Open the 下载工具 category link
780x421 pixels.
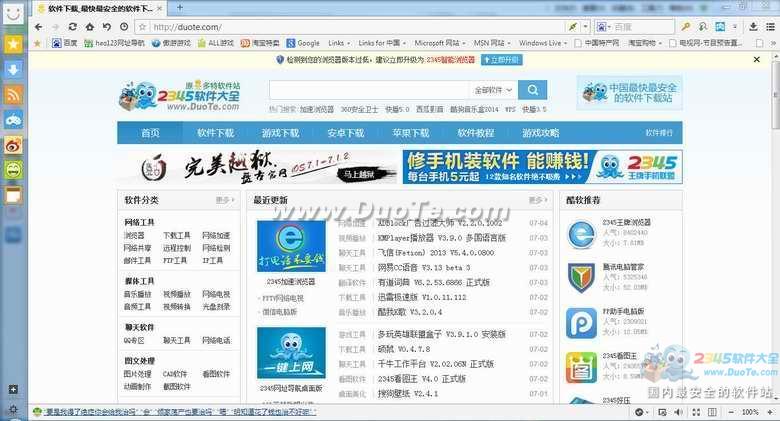pyautogui.click(x=176, y=235)
